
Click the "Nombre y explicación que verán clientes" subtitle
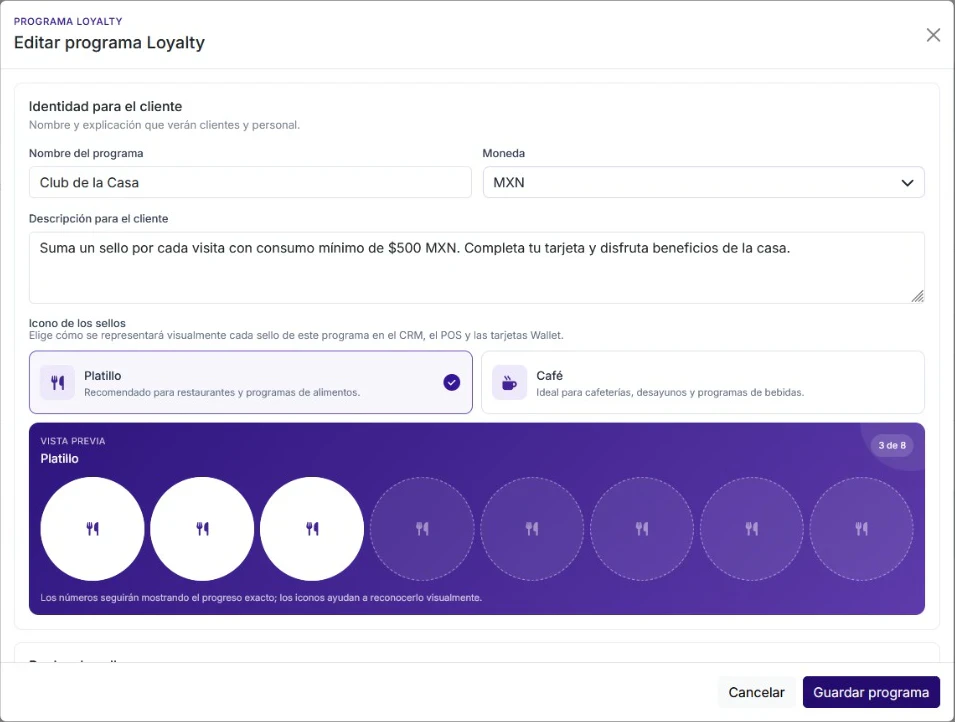click(164, 125)
